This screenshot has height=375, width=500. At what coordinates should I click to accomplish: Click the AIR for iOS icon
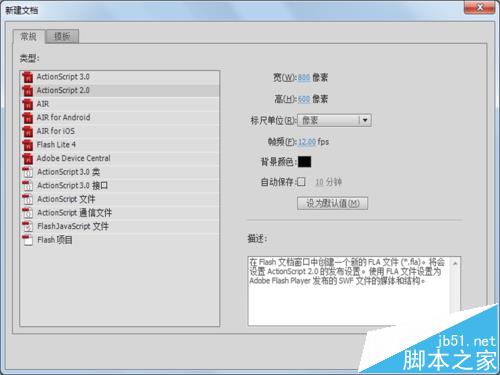click(x=28, y=131)
